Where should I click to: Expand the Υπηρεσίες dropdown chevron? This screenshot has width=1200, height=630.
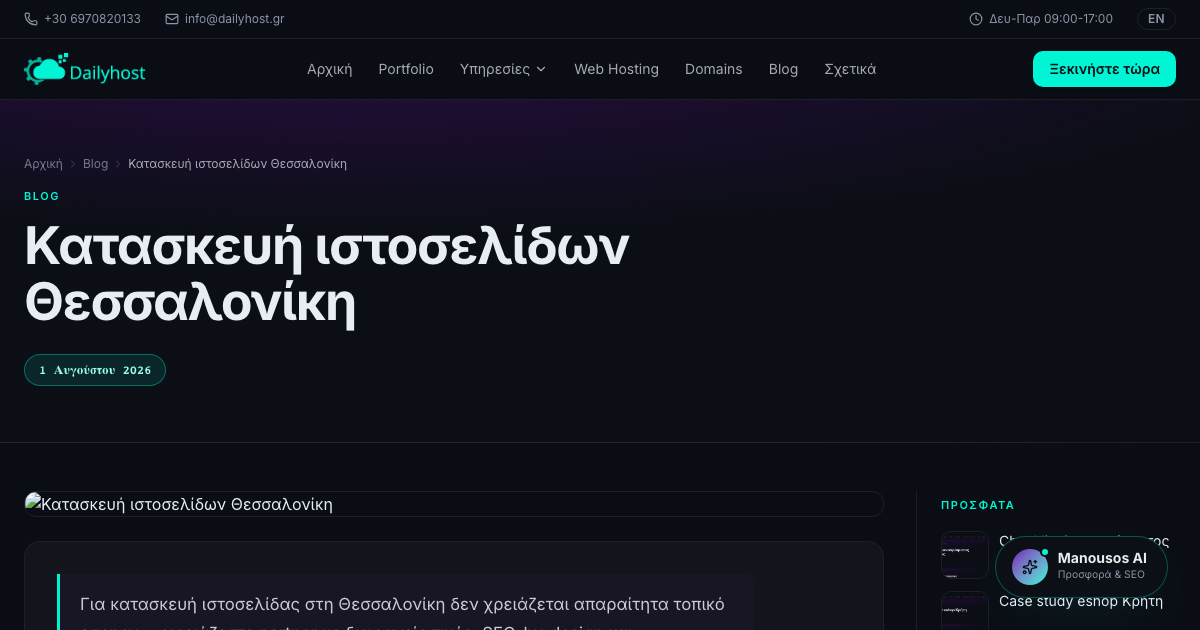(x=541, y=69)
